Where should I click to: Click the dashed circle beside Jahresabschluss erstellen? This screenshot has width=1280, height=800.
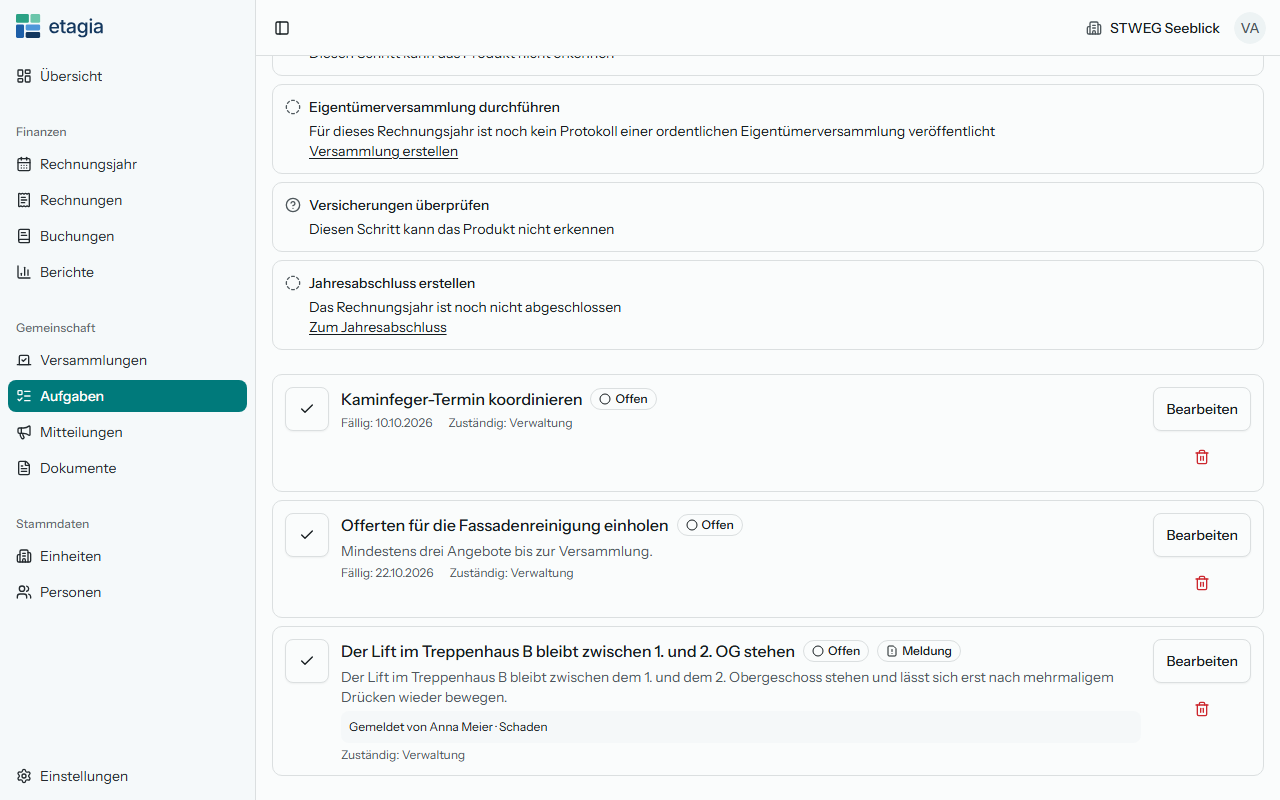[x=293, y=283]
